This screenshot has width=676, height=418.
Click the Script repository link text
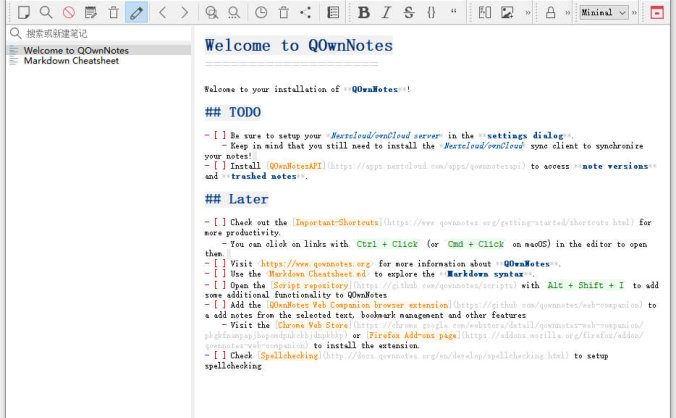[x=310, y=285]
